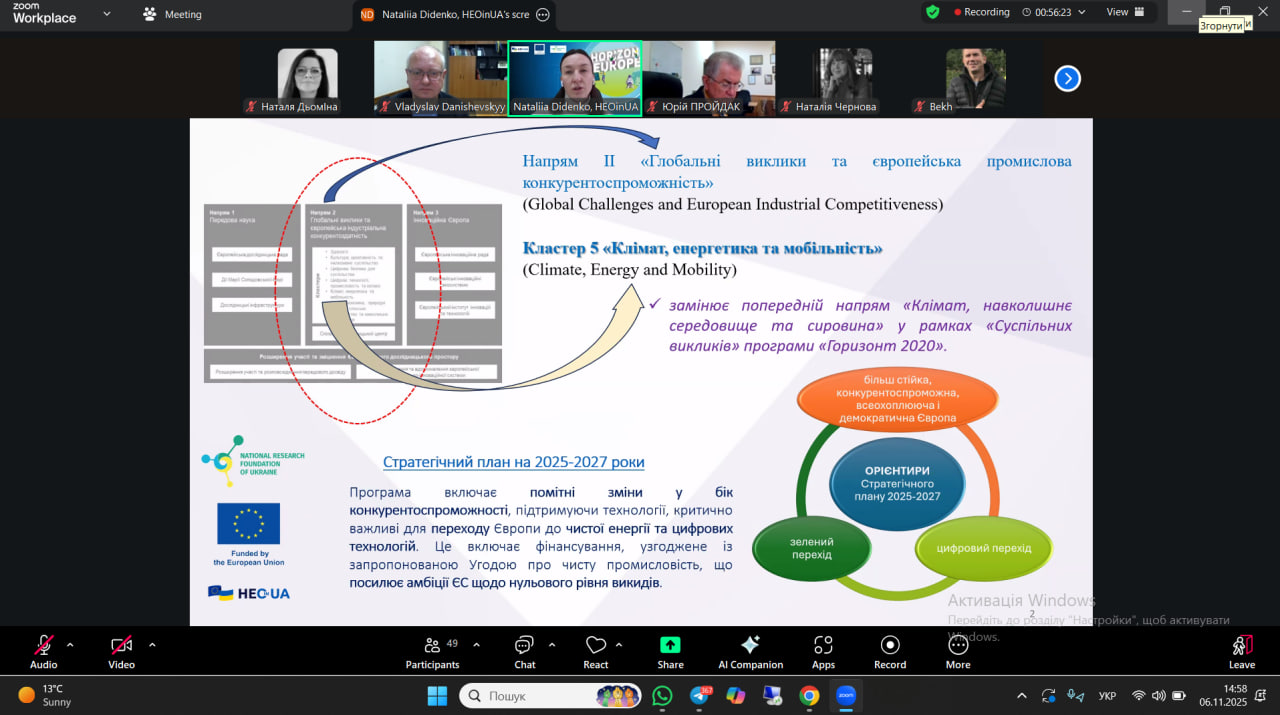
Task: Expand the video options chevron
Action: [152, 645]
